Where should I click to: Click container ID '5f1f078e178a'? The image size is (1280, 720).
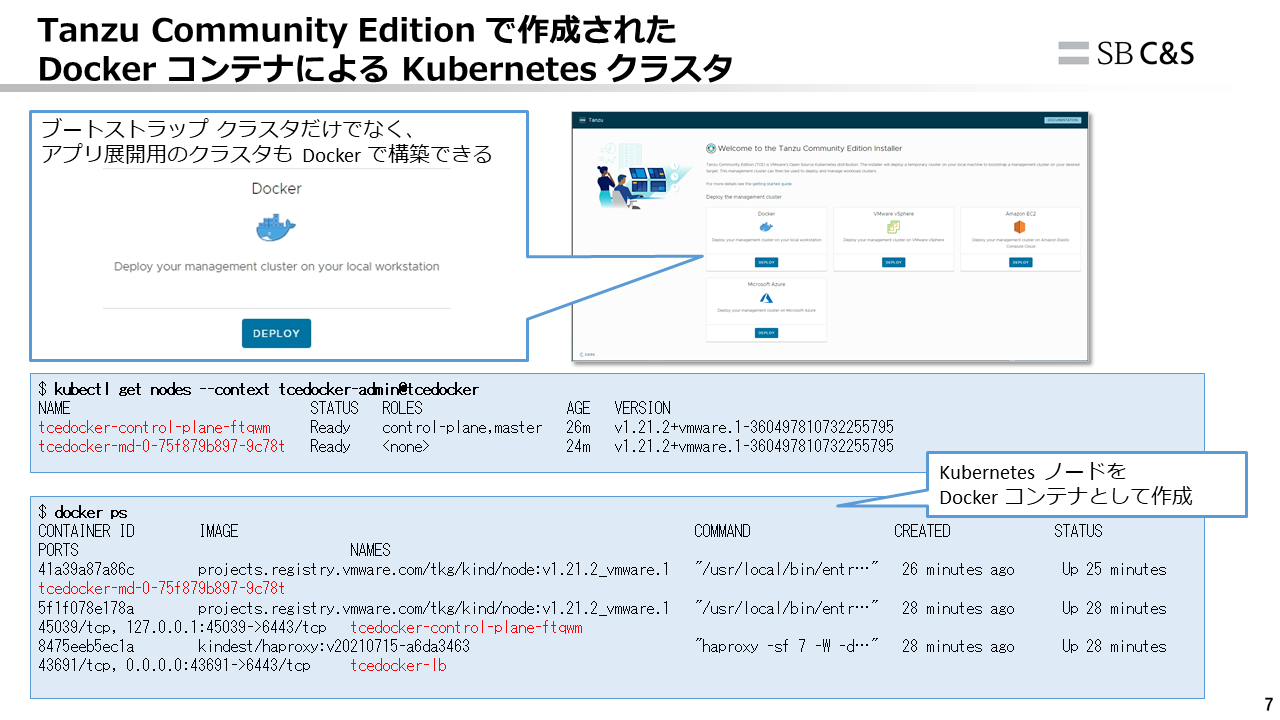[86, 608]
